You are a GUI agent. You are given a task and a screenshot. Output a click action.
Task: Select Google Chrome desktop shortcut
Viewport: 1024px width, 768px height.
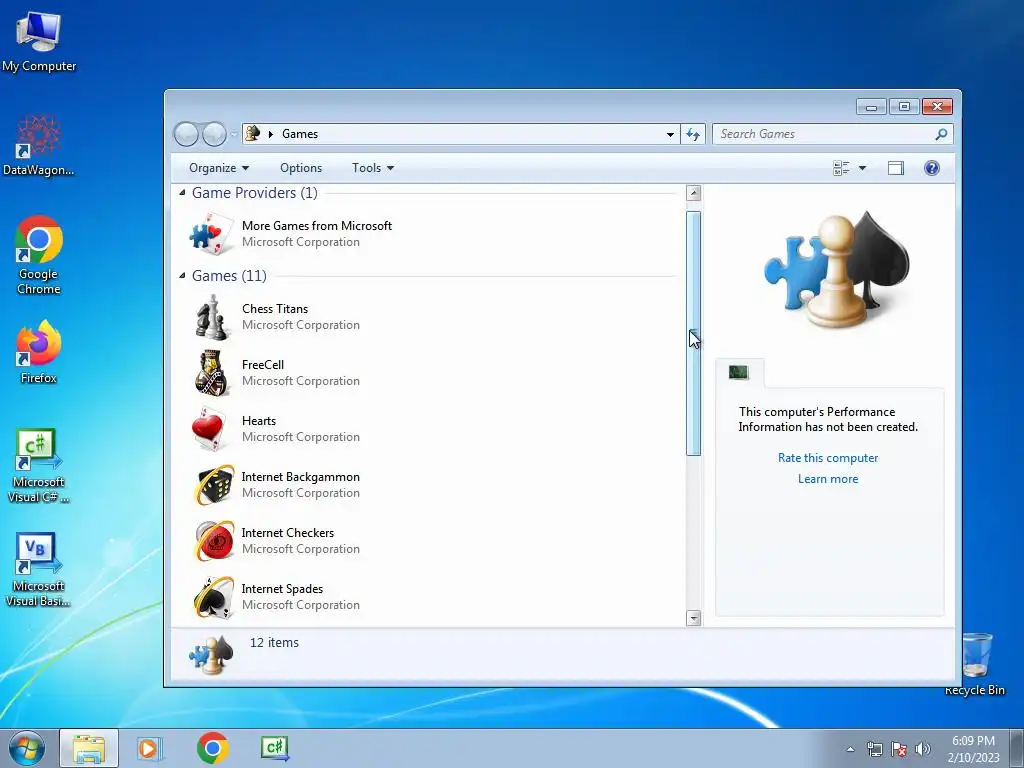(x=39, y=255)
